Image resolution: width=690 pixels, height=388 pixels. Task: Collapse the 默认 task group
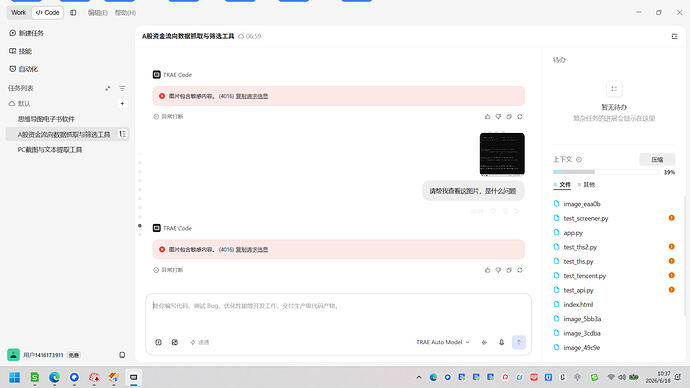pos(19,104)
